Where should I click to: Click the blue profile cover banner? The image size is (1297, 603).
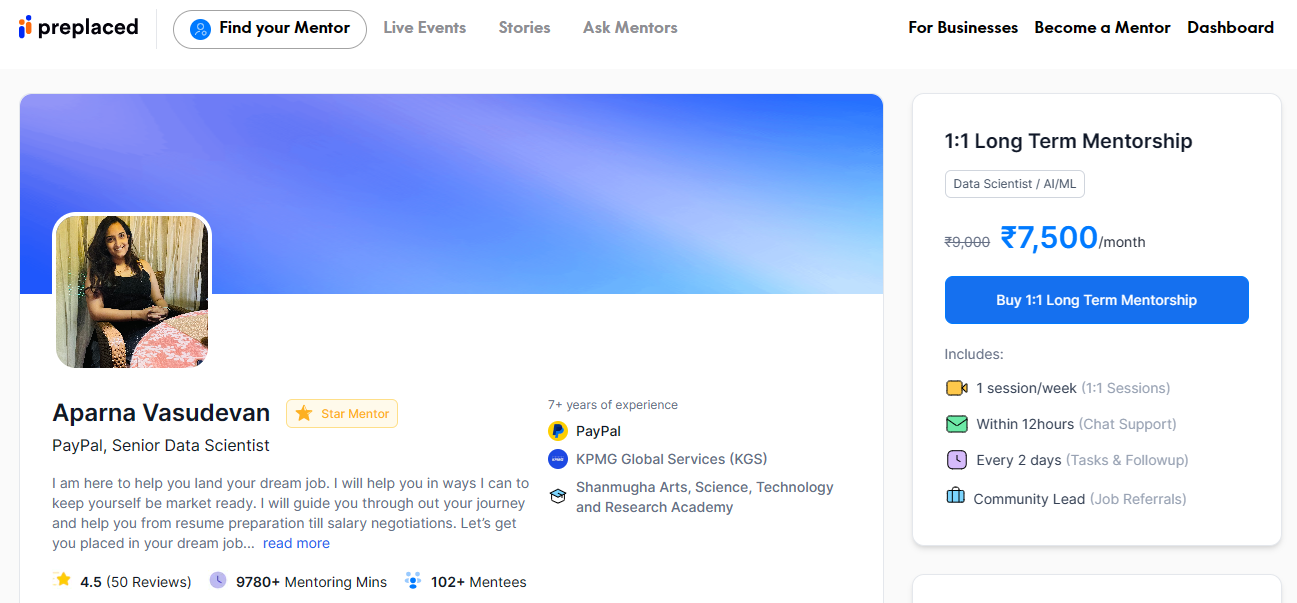(x=451, y=194)
